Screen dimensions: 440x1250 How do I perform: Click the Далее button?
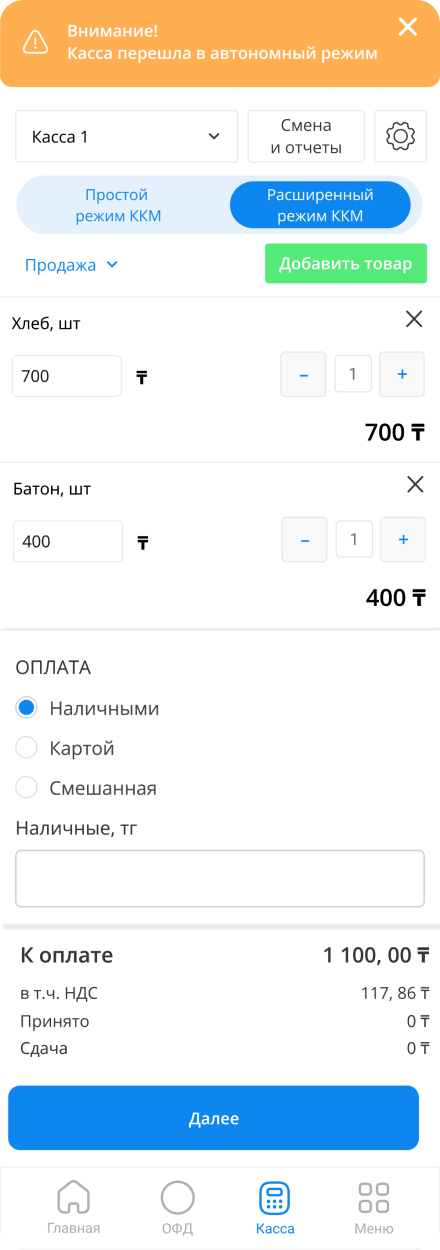point(214,1118)
